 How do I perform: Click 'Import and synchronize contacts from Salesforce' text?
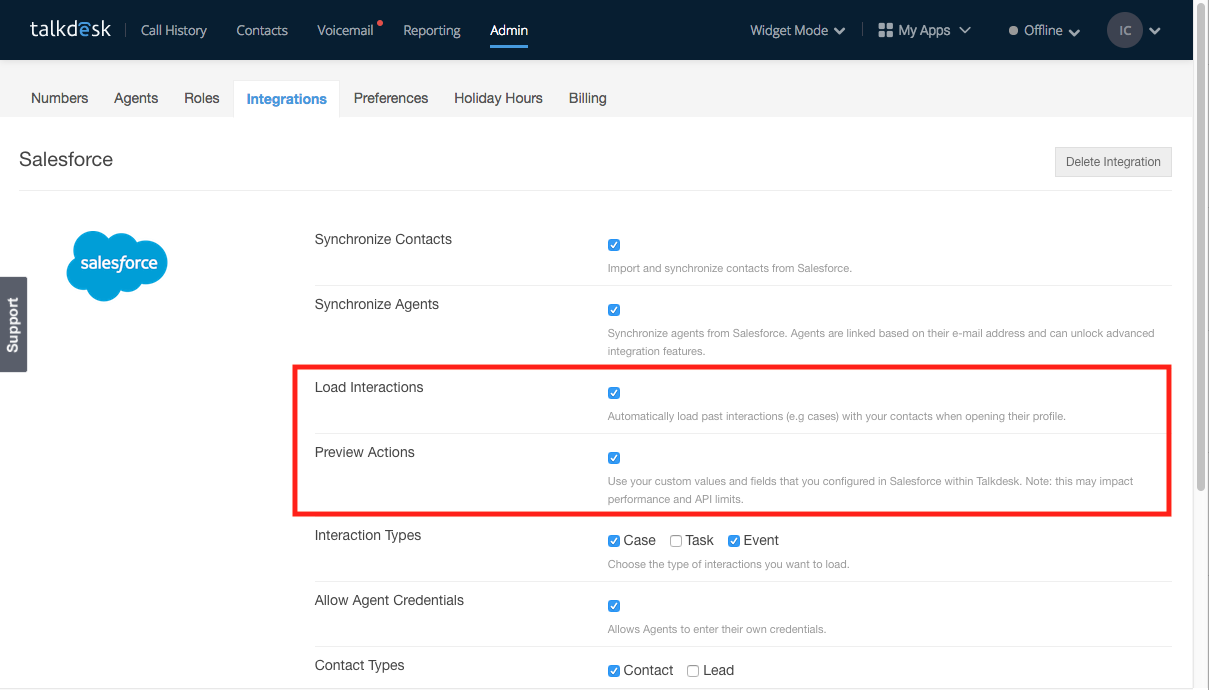(730, 268)
